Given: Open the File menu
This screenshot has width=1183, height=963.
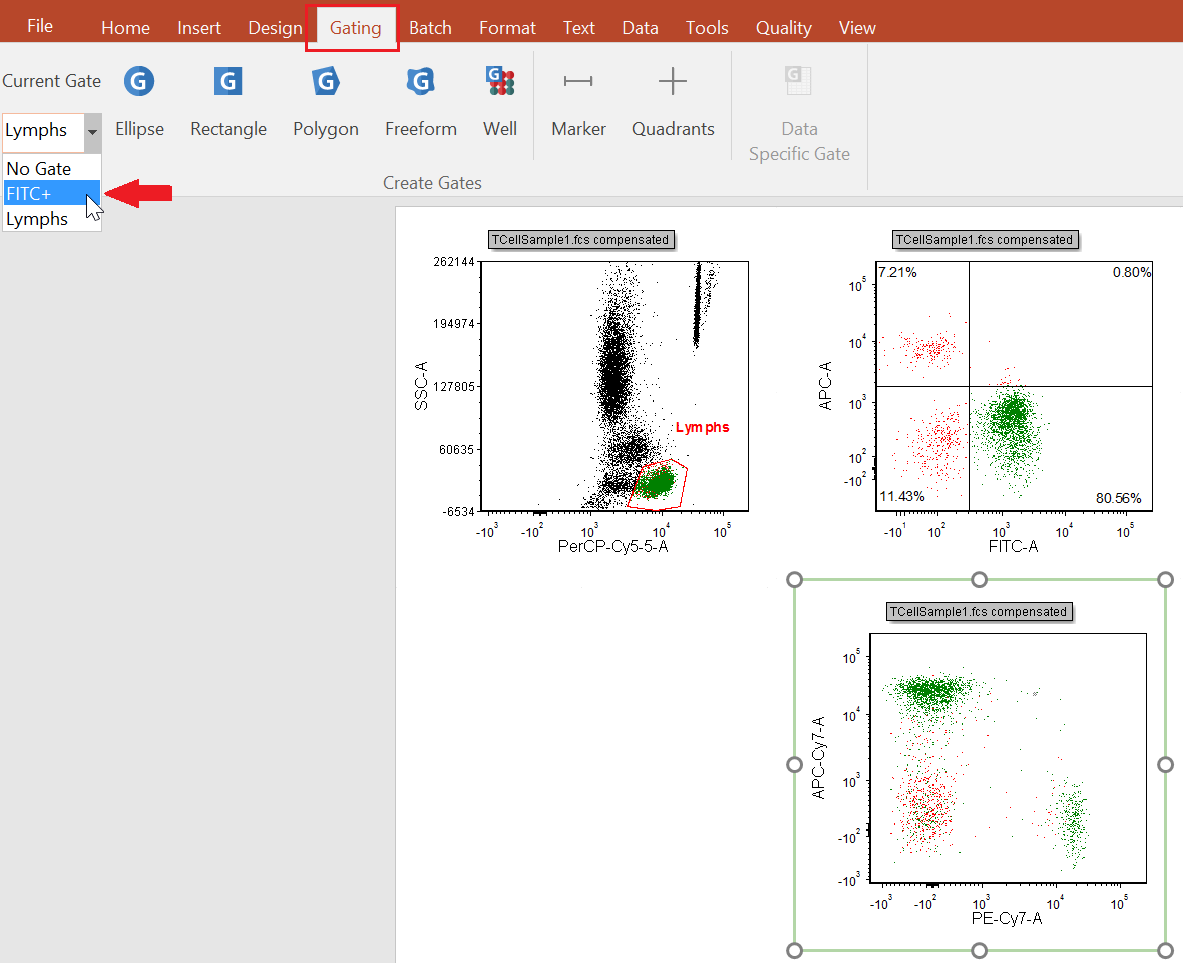Looking at the screenshot, I should [x=40, y=26].
